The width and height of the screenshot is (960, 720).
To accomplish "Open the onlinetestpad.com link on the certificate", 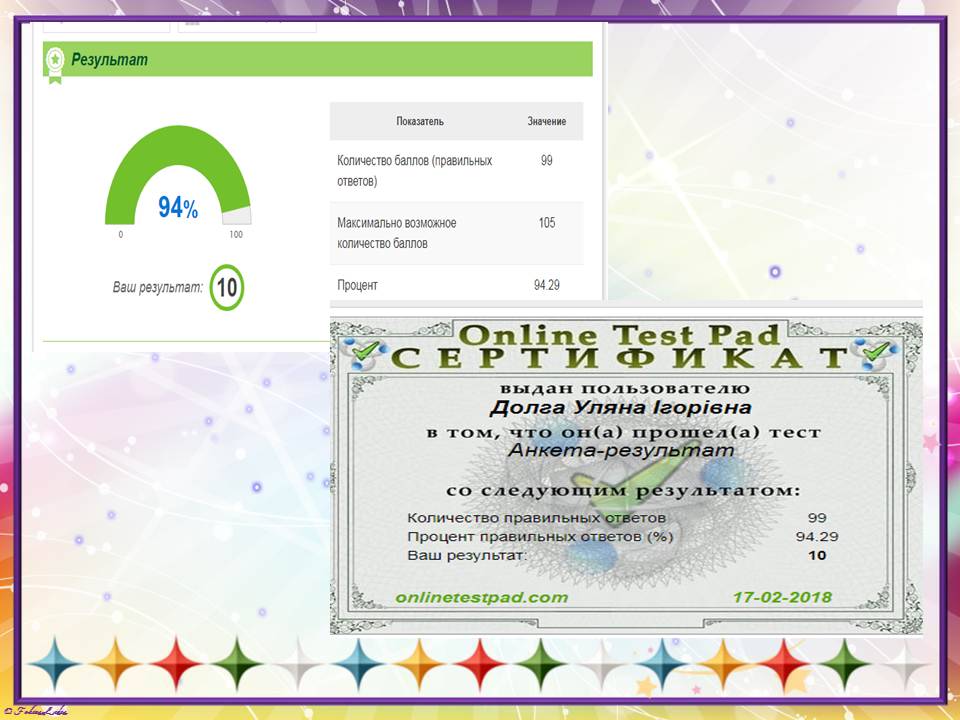I will coord(482,598).
